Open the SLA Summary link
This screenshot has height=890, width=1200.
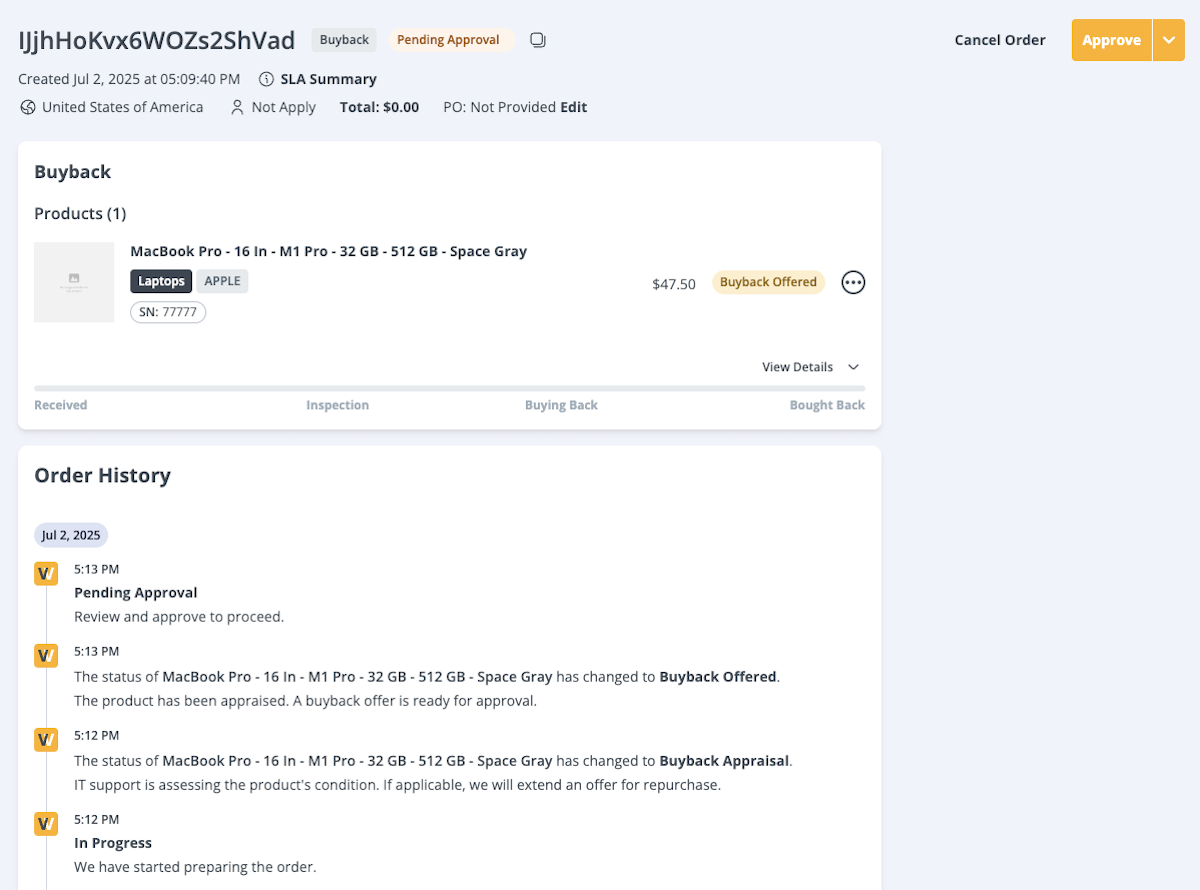[328, 79]
